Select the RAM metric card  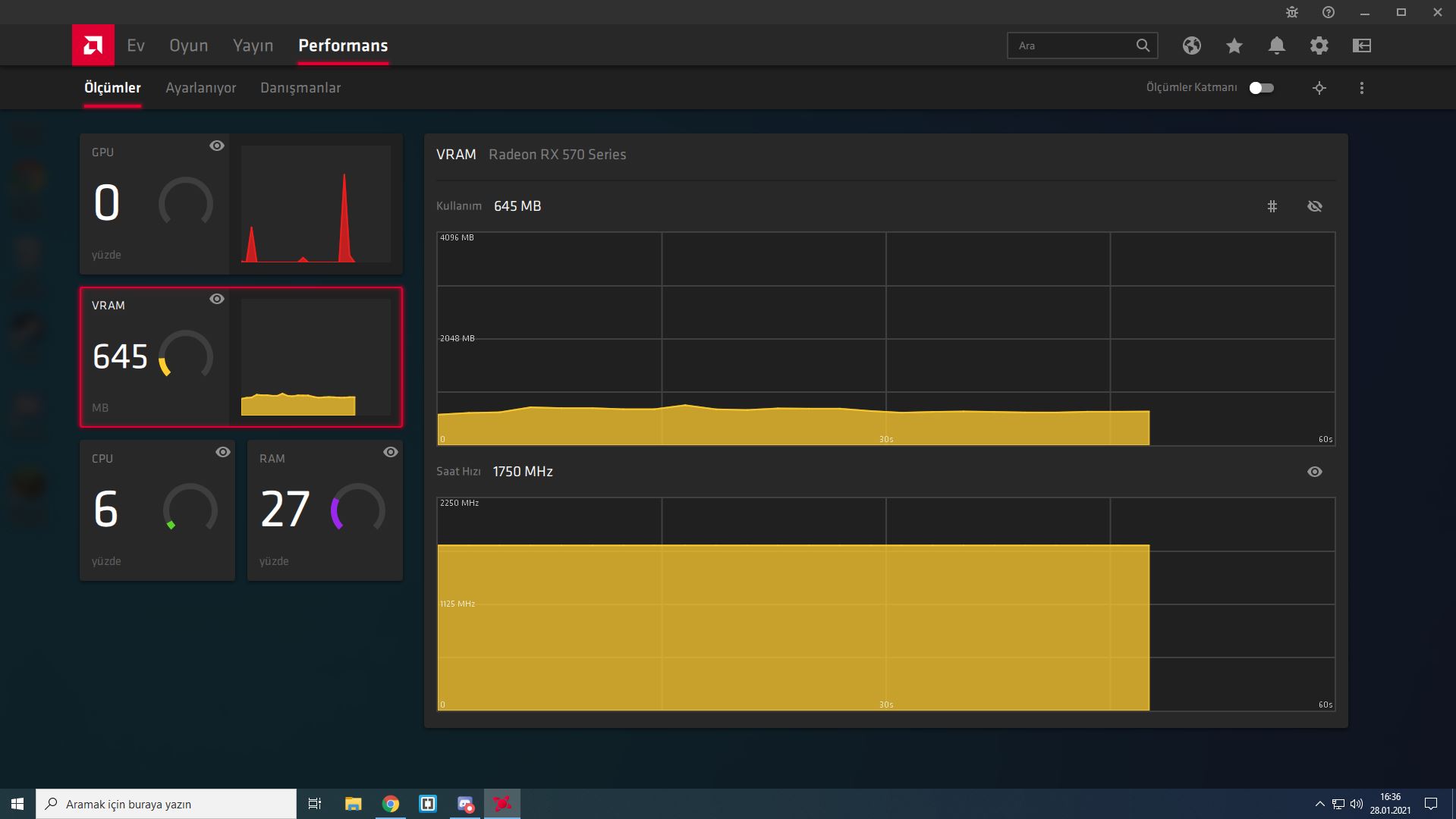[325, 510]
